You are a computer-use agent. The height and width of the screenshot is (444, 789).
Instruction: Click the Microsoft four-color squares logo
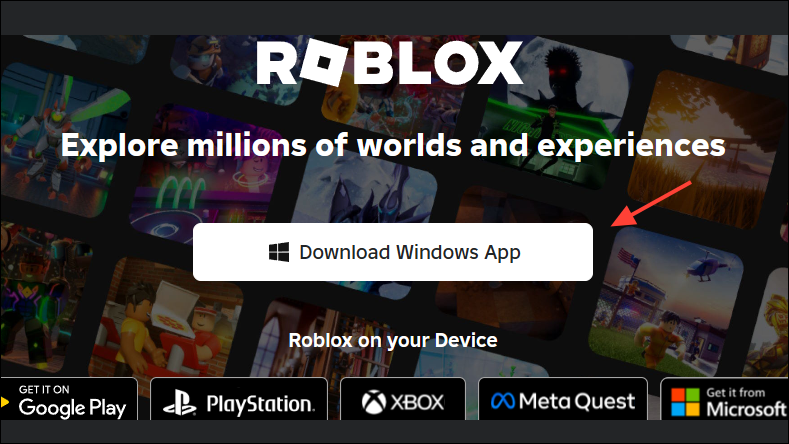685,402
